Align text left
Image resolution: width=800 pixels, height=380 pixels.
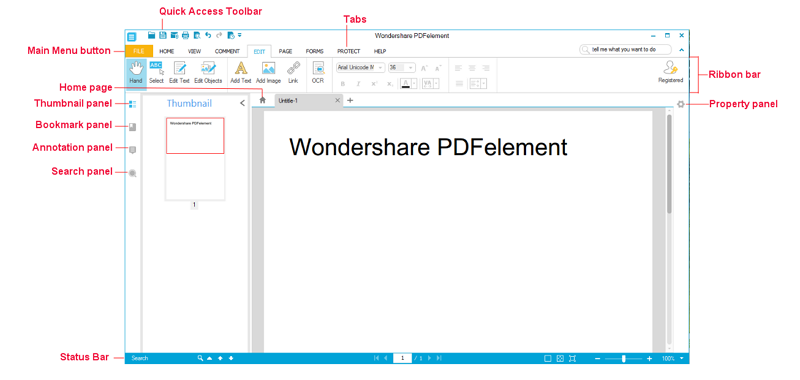click(x=458, y=68)
